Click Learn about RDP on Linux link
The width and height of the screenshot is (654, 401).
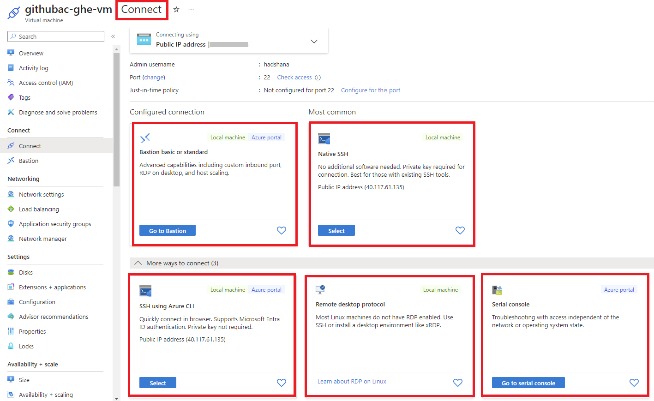coord(352,381)
